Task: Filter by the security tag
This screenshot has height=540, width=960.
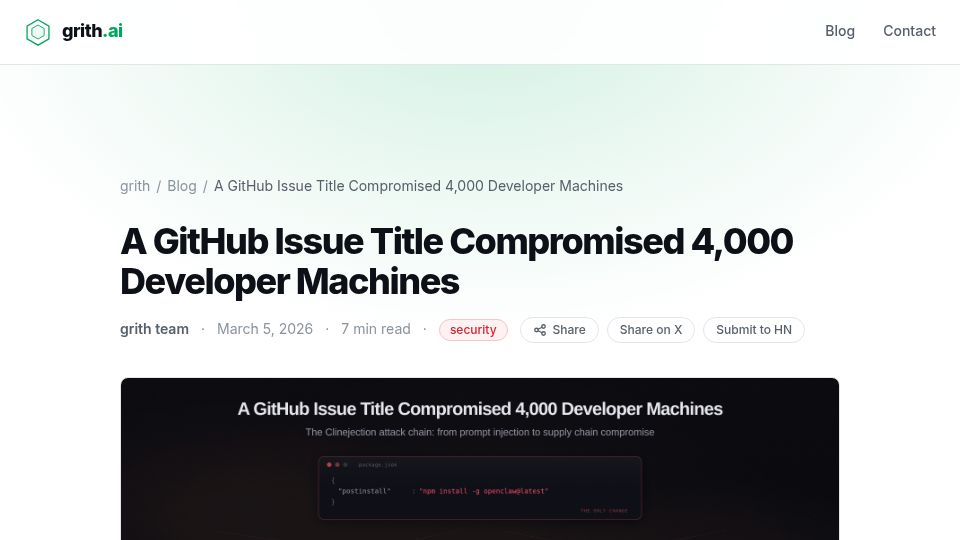Action: [473, 330]
